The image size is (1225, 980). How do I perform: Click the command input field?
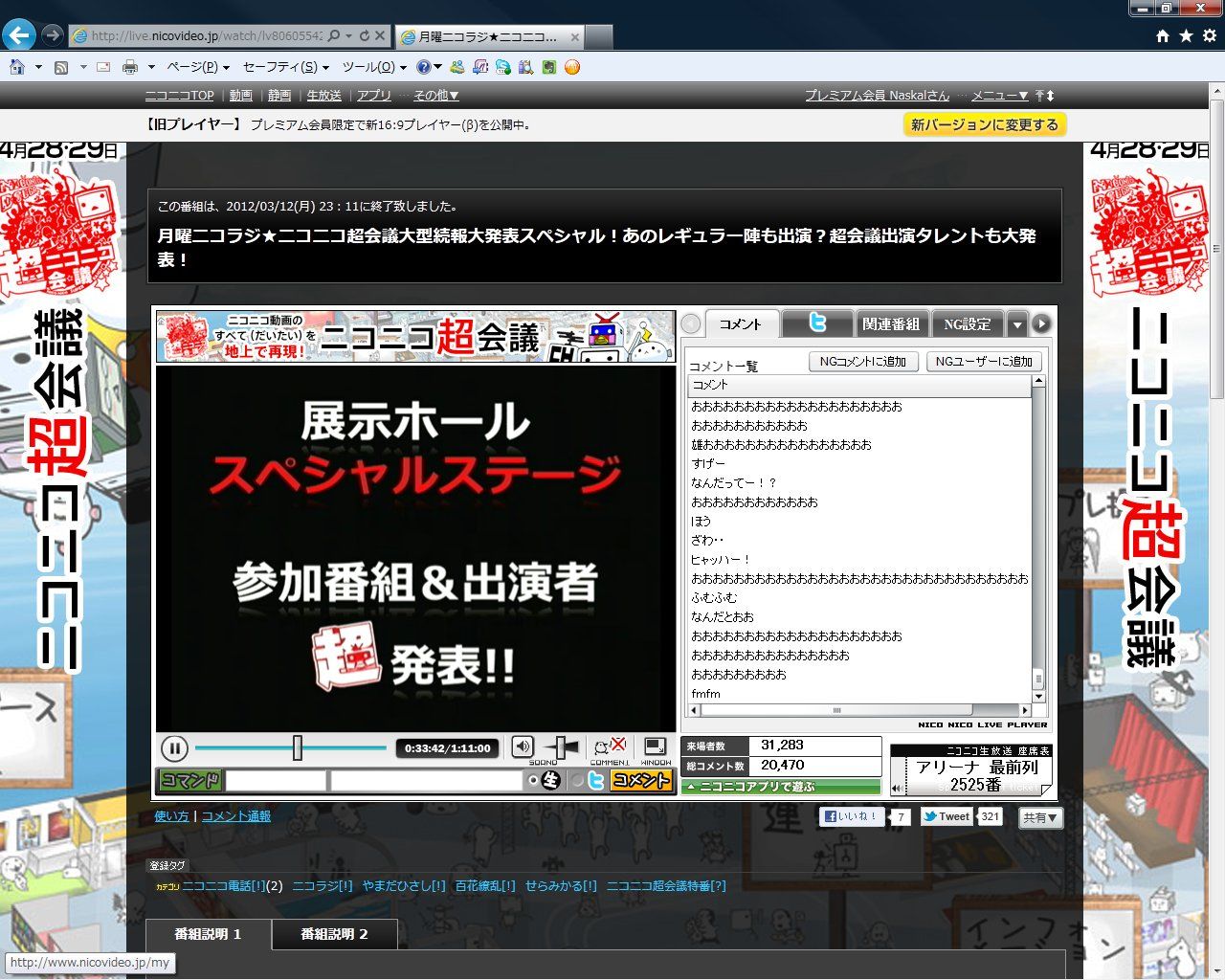click(276, 781)
